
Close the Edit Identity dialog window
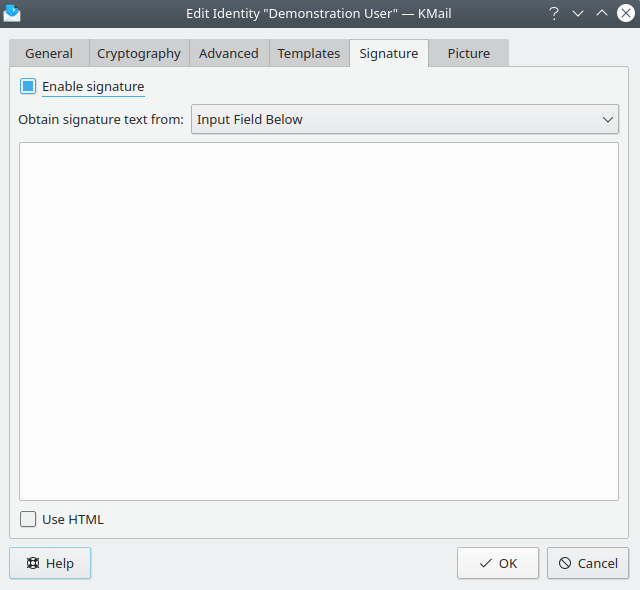(x=626, y=14)
